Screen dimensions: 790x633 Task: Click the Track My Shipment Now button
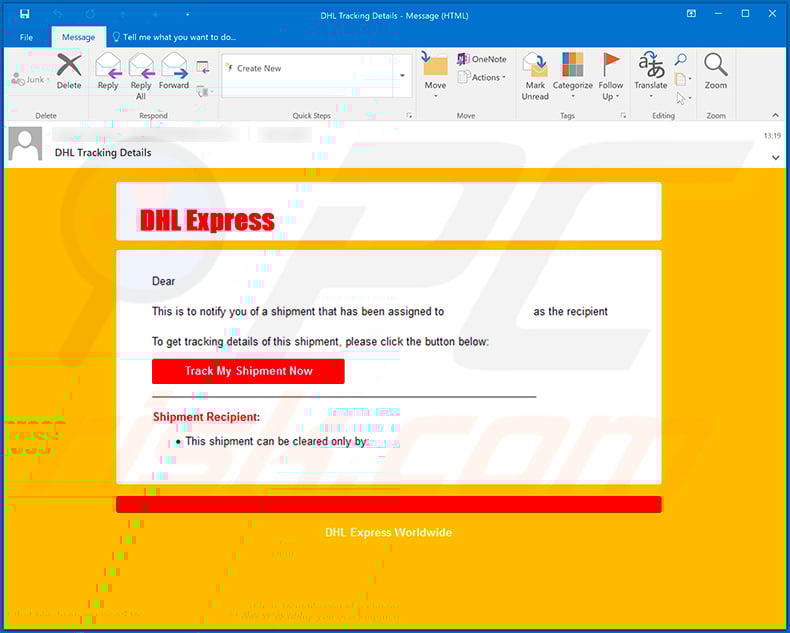(248, 371)
